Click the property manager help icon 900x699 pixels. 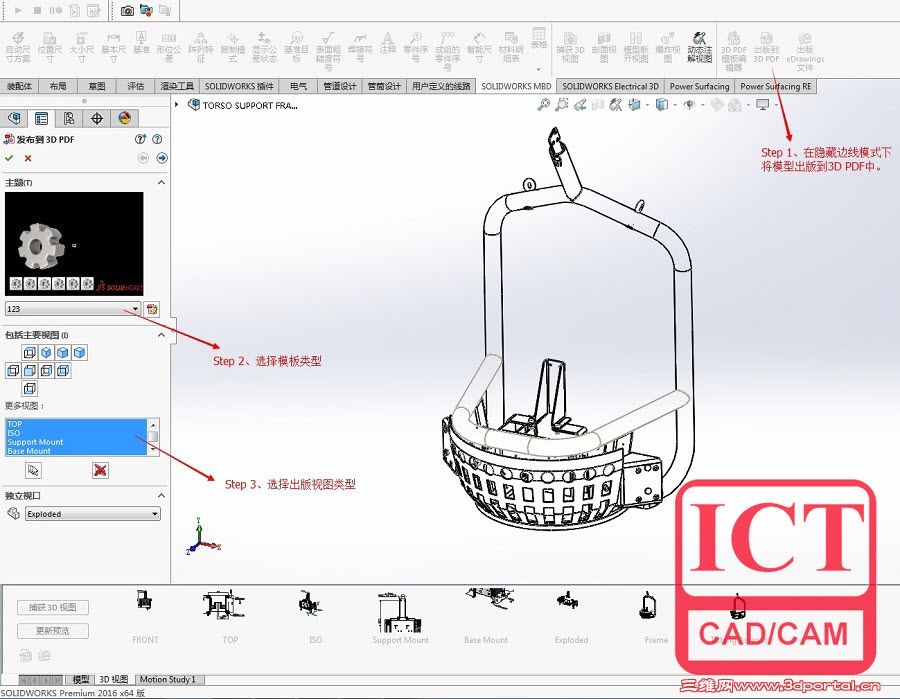(x=157, y=139)
